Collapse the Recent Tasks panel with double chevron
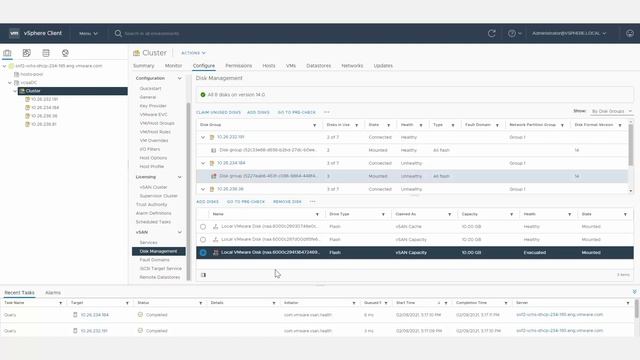This screenshot has width=640, height=360. (634, 292)
